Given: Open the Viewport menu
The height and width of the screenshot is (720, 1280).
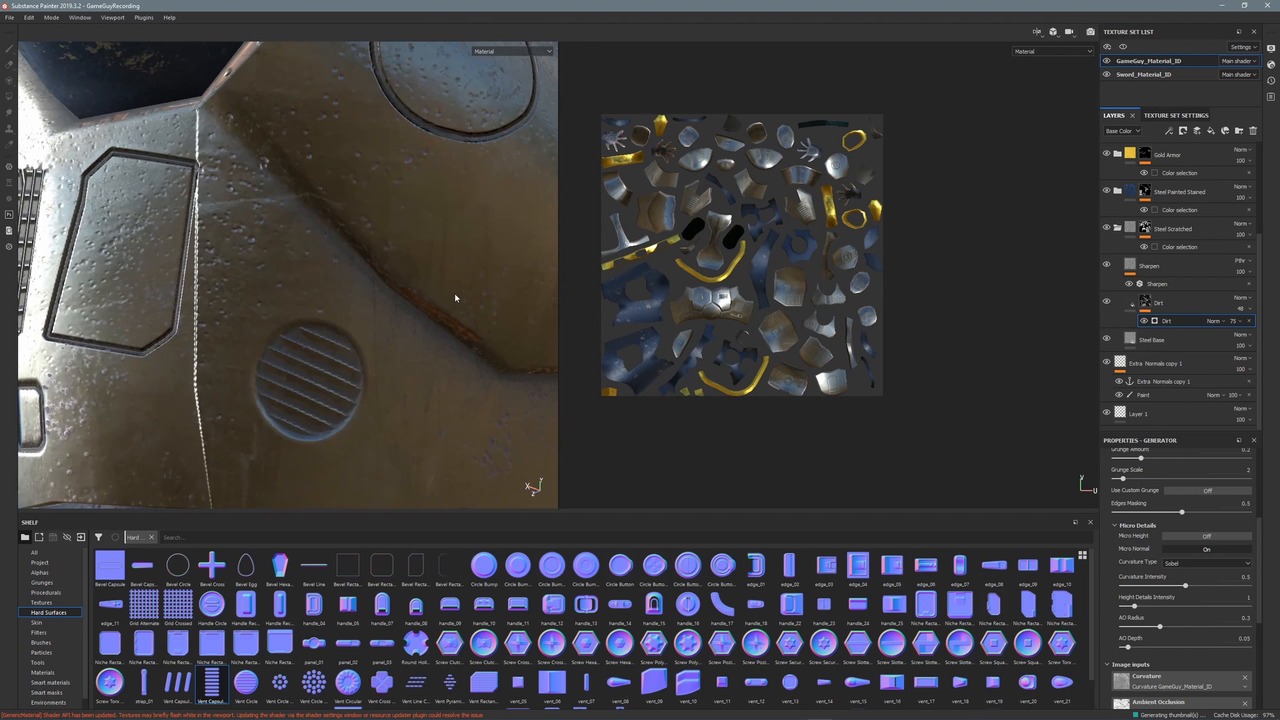Looking at the screenshot, I should pyautogui.click(x=113, y=17).
